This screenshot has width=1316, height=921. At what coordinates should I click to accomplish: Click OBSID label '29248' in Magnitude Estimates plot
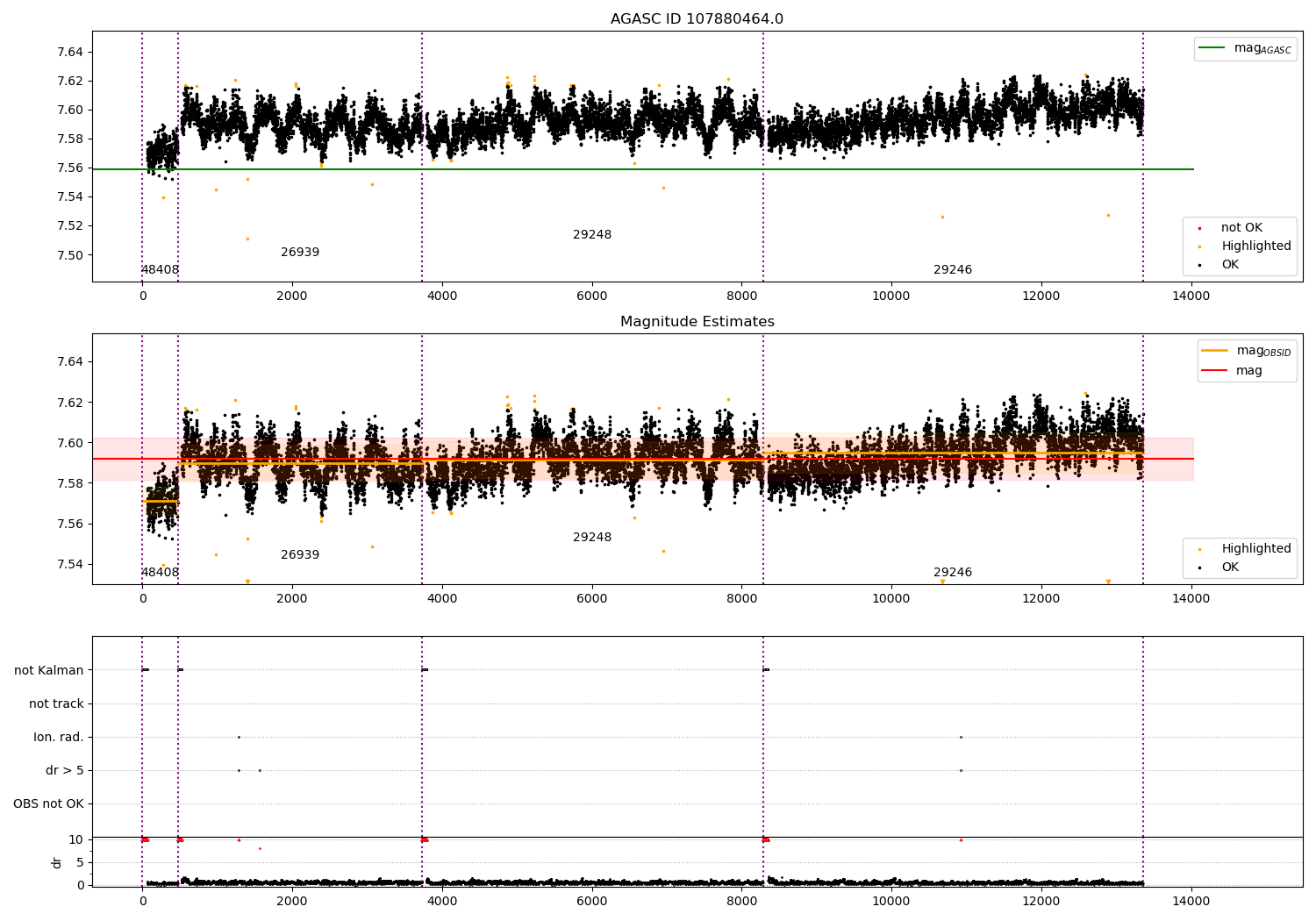pyautogui.click(x=592, y=538)
